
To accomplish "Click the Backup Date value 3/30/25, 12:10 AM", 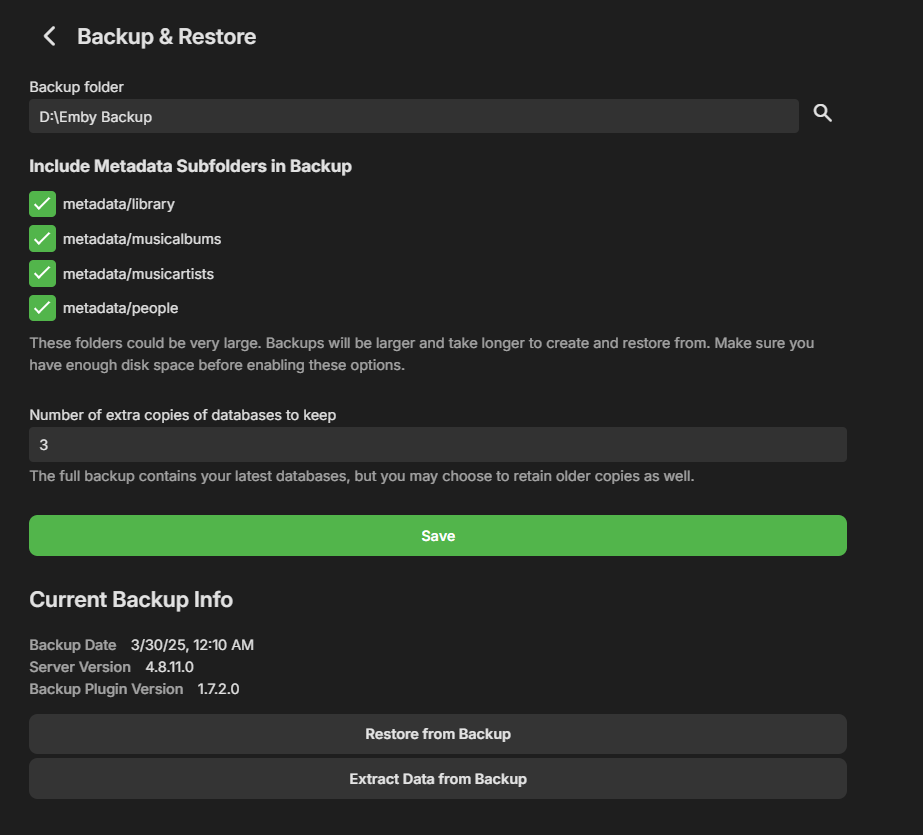I will (x=192, y=645).
